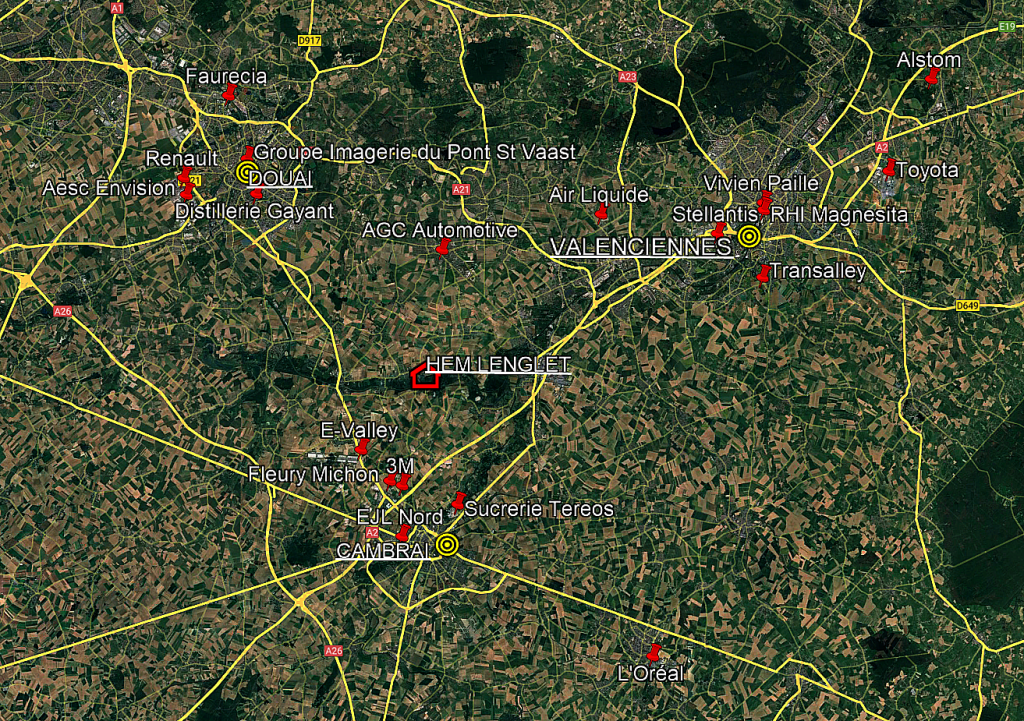This screenshot has height=721, width=1024.
Task: Select the L'Oréal pushpin marker
Action: (x=653, y=652)
